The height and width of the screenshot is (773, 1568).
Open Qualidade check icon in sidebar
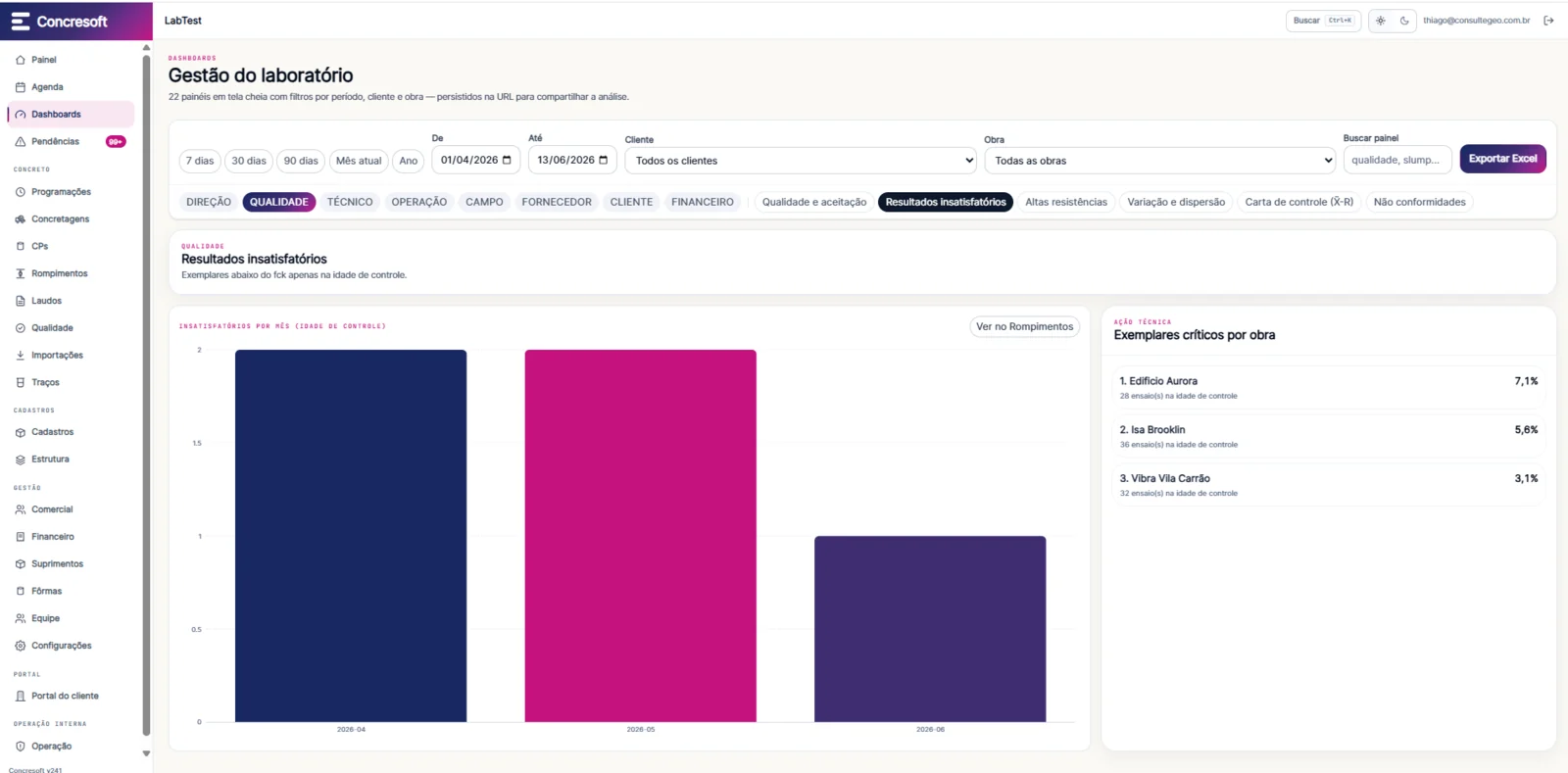[20, 328]
